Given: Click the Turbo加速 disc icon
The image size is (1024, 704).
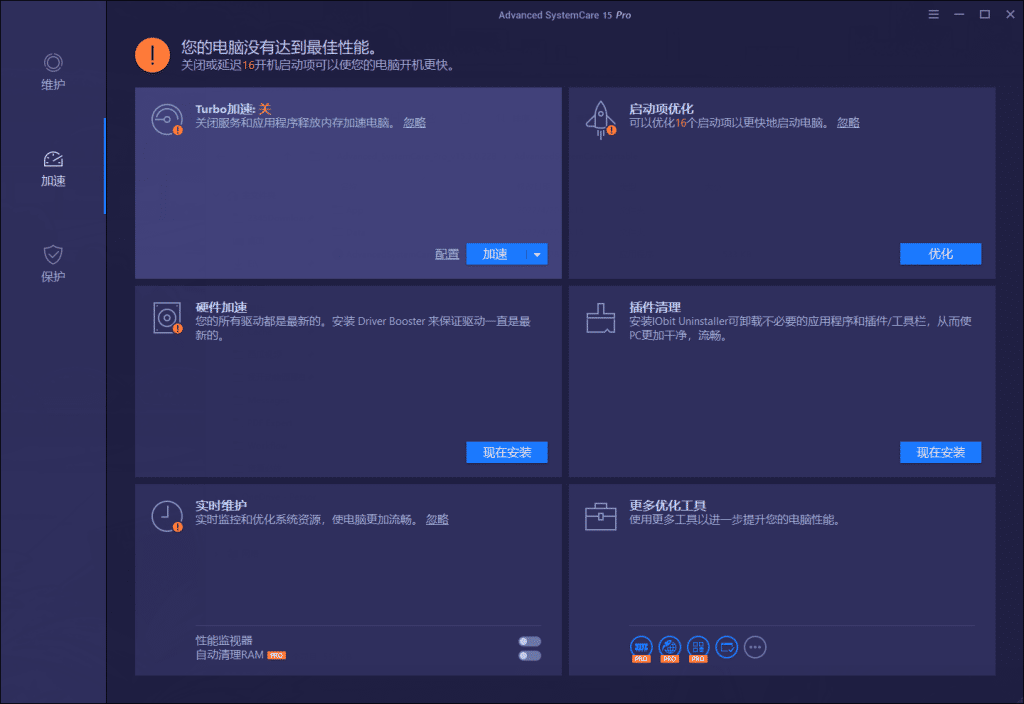Looking at the screenshot, I should pyautogui.click(x=167, y=120).
